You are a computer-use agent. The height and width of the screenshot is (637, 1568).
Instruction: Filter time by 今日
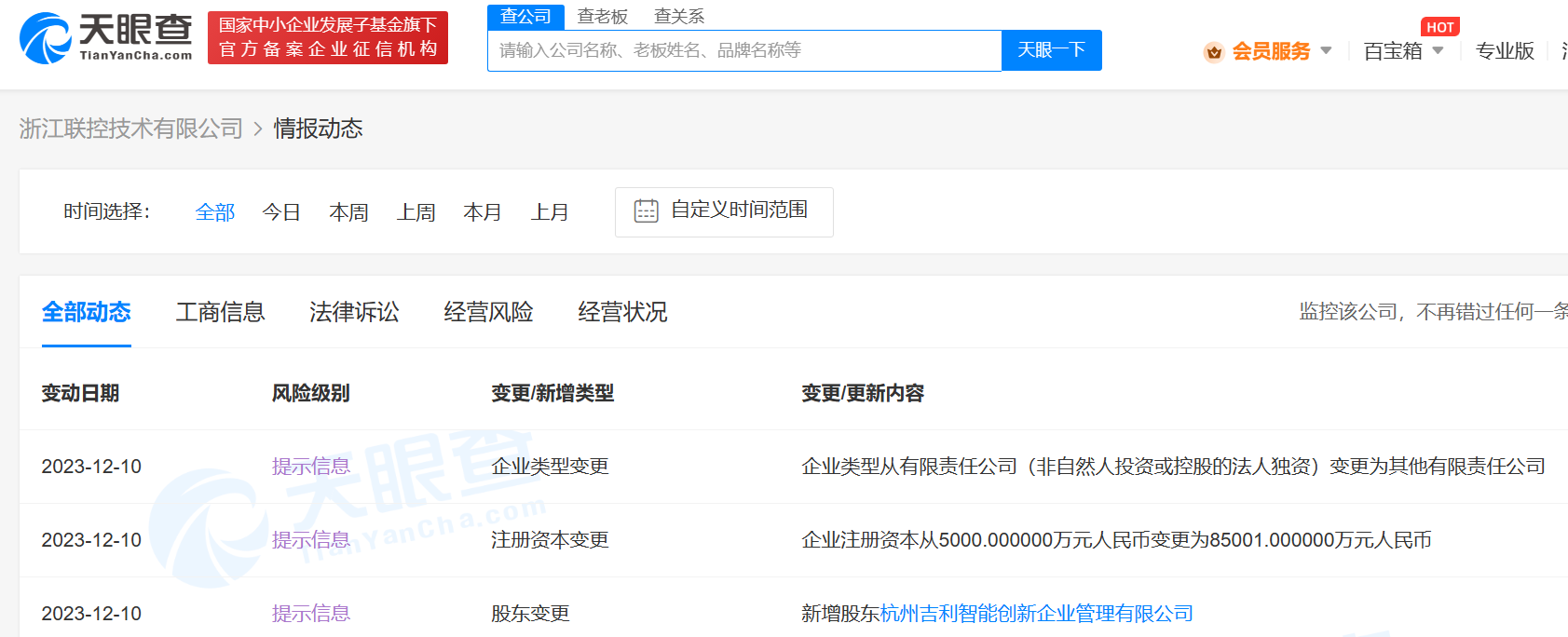click(x=281, y=212)
